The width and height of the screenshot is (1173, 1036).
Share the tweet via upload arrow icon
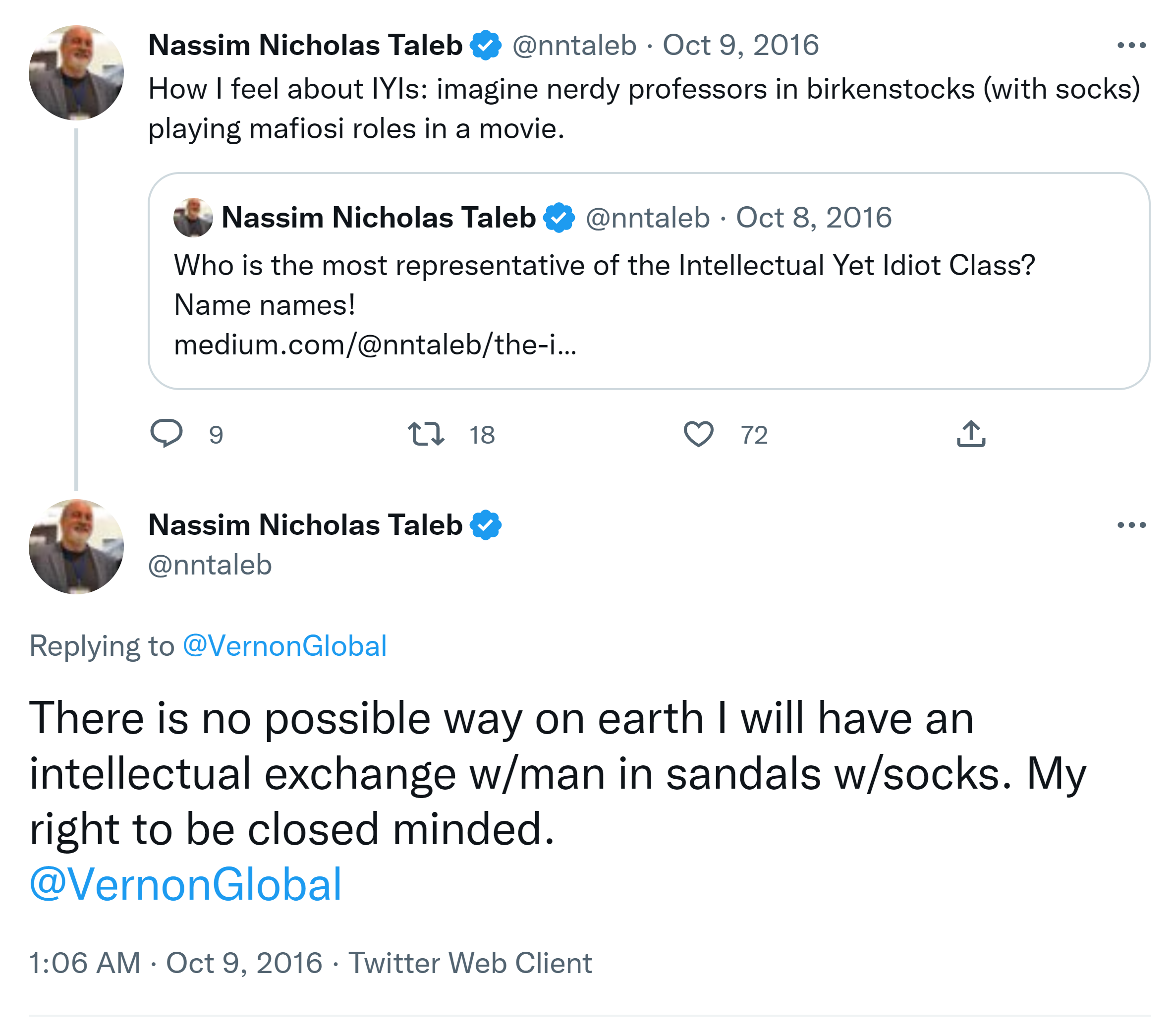970,434
